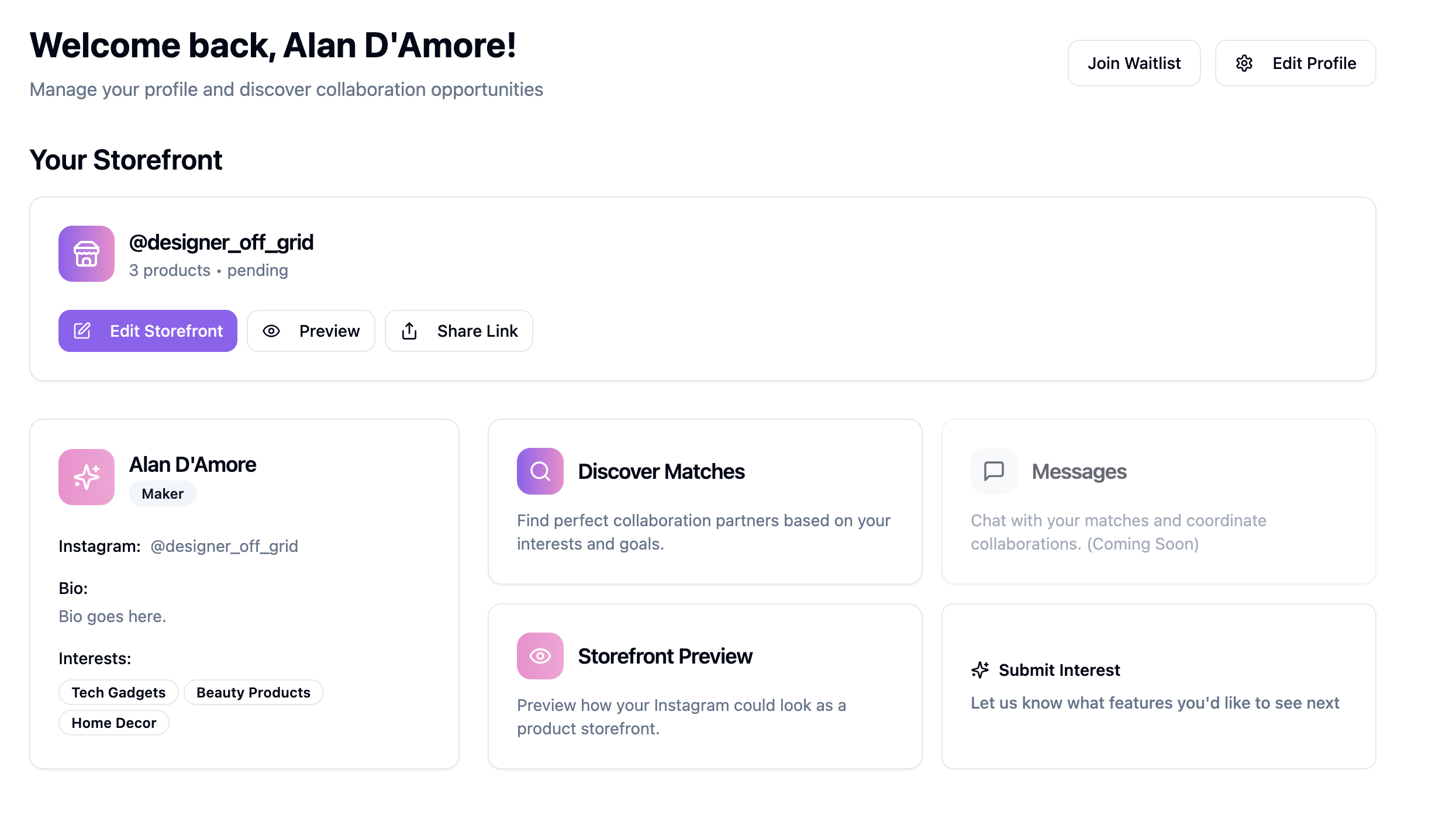Click the sparkle icon next to Submit Interest
The height and width of the screenshot is (815, 1456).
tap(980, 670)
